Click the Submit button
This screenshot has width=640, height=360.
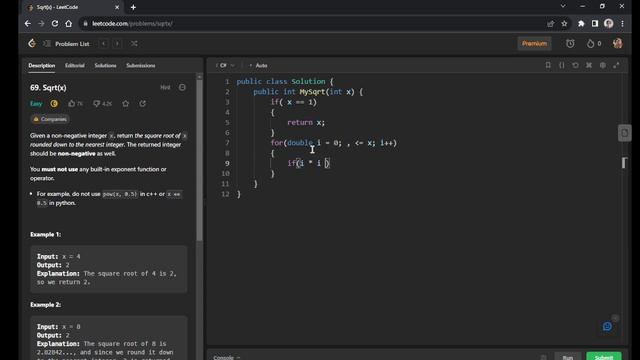604,357
